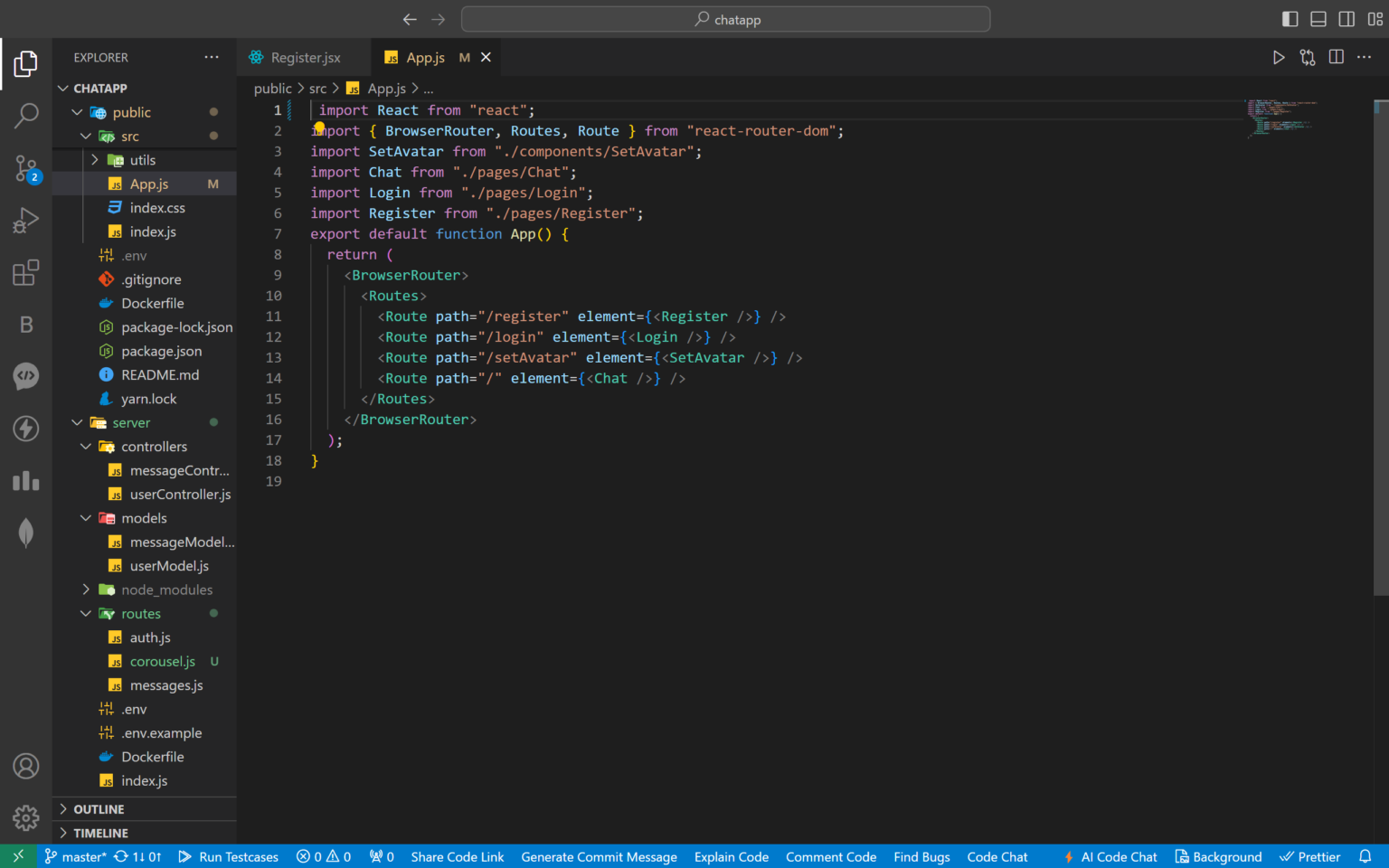
Task: Expand the OUTLINE section
Action: (x=99, y=809)
